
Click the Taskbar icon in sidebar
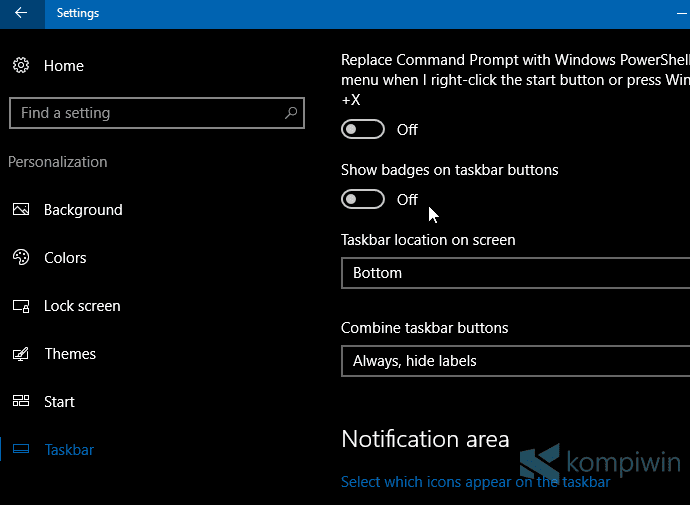tap(21, 449)
